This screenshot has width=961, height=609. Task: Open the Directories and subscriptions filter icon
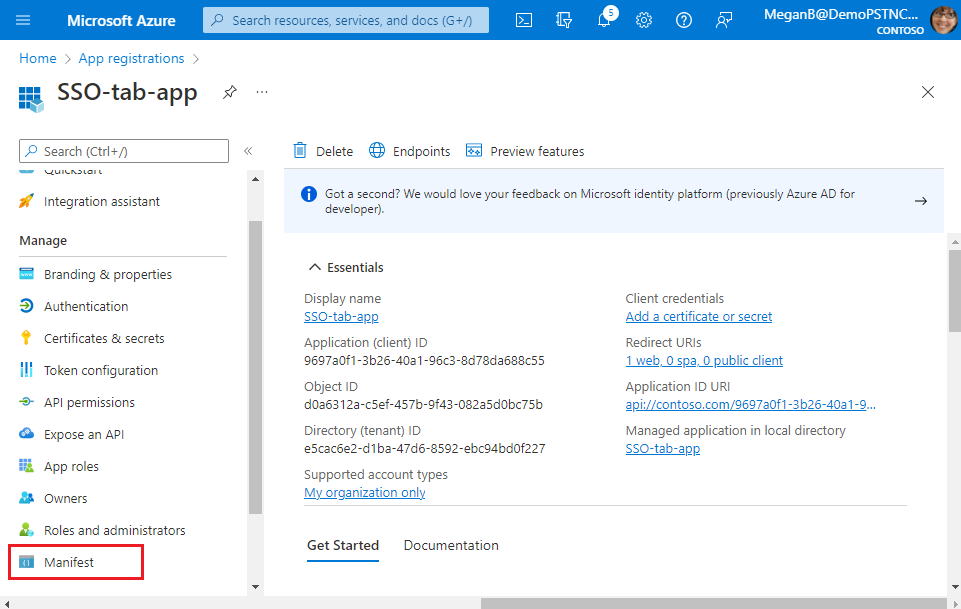pos(564,20)
